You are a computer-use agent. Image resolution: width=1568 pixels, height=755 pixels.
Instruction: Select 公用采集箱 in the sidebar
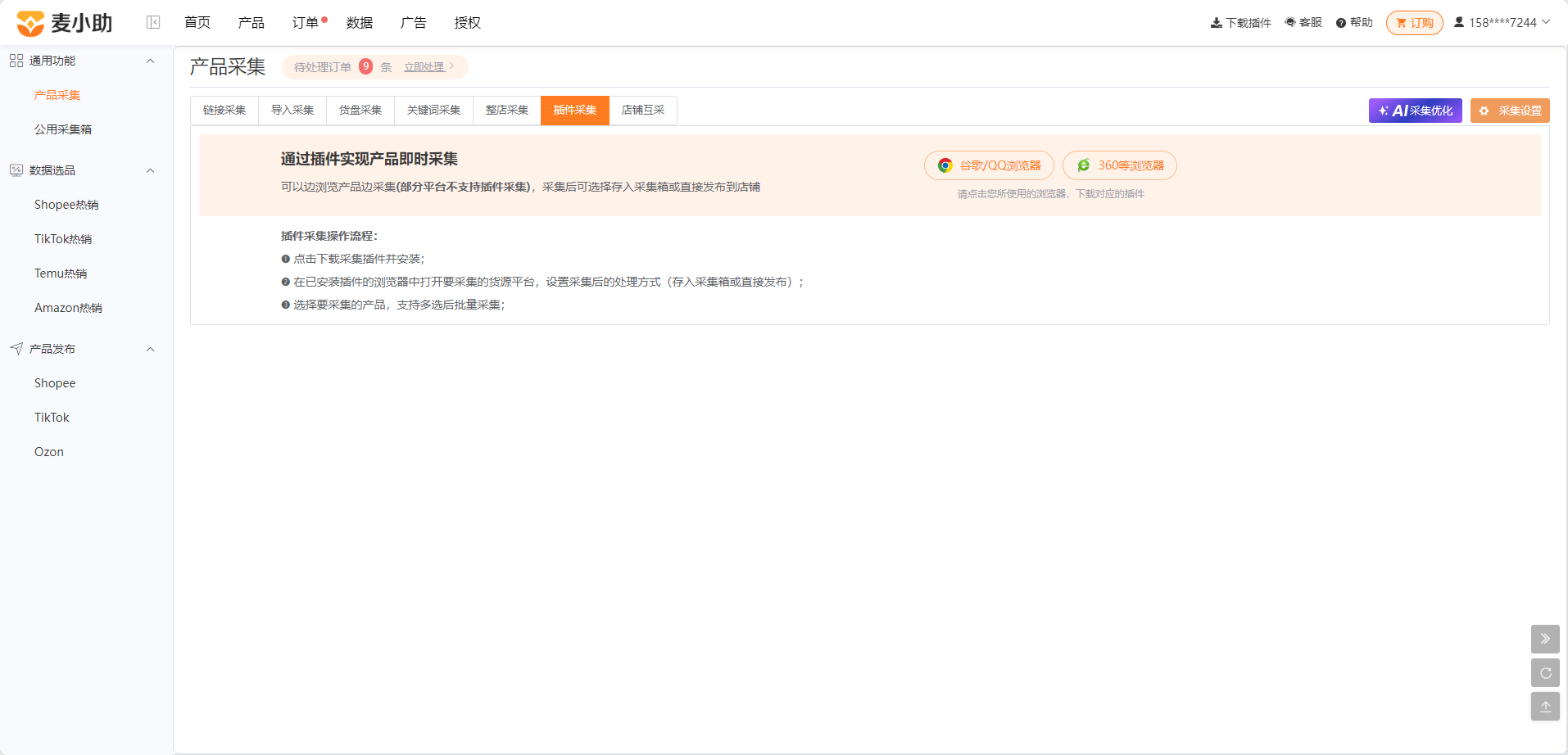63,129
